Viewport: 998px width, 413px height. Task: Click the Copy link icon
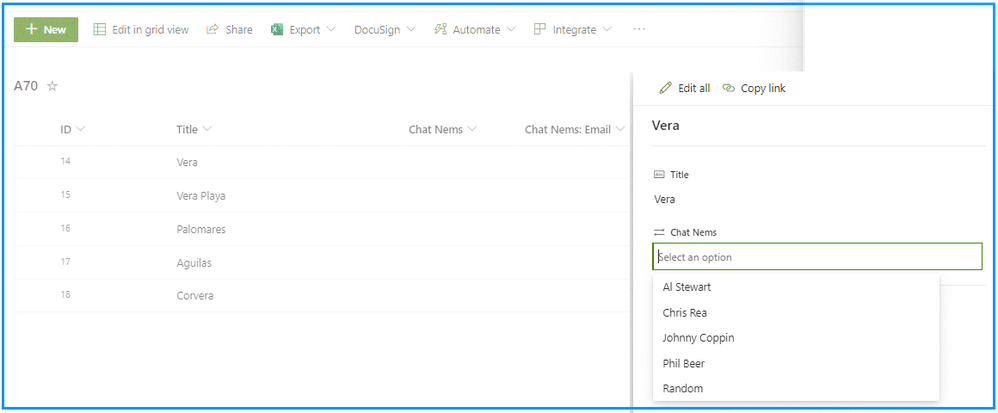pos(729,88)
